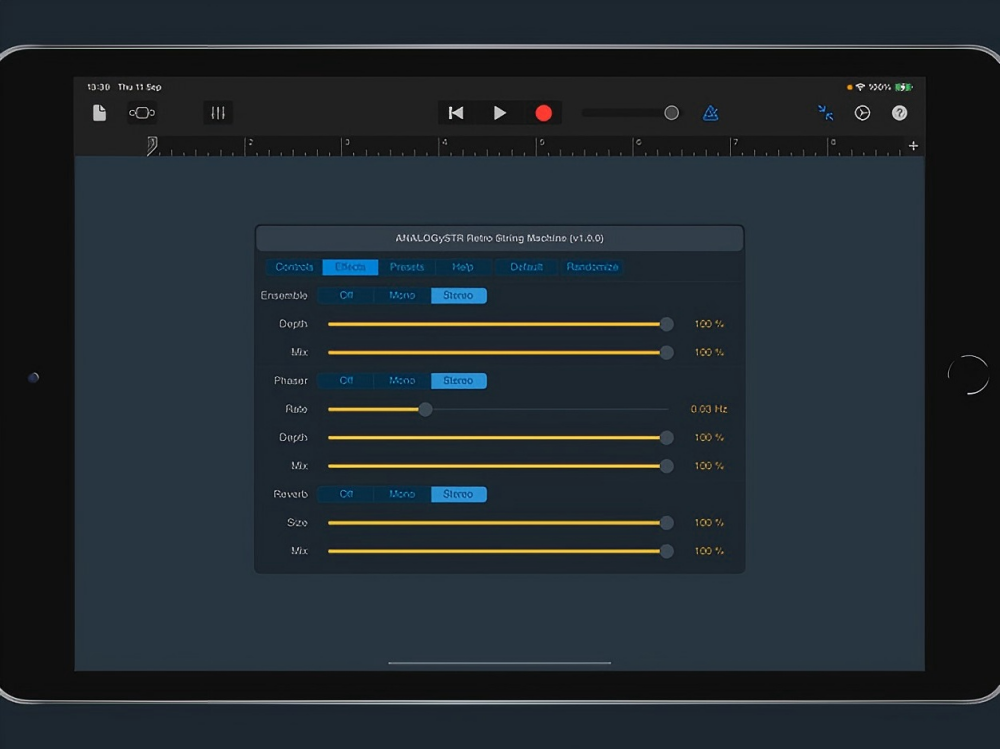
Task: Start playback with the Play button
Action: (499, 113)
